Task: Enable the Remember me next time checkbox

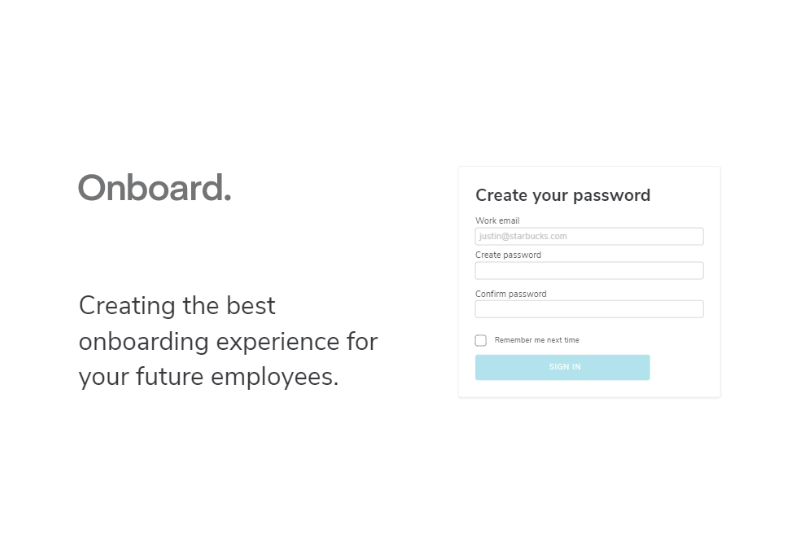Action: pyautogui.click(x=481, y=341)
